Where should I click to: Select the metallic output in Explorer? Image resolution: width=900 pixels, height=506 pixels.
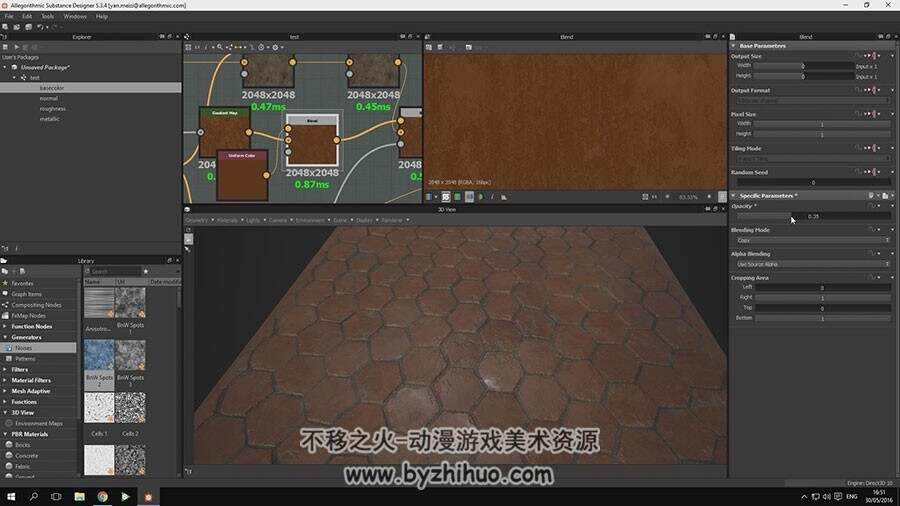click(49, 119)
